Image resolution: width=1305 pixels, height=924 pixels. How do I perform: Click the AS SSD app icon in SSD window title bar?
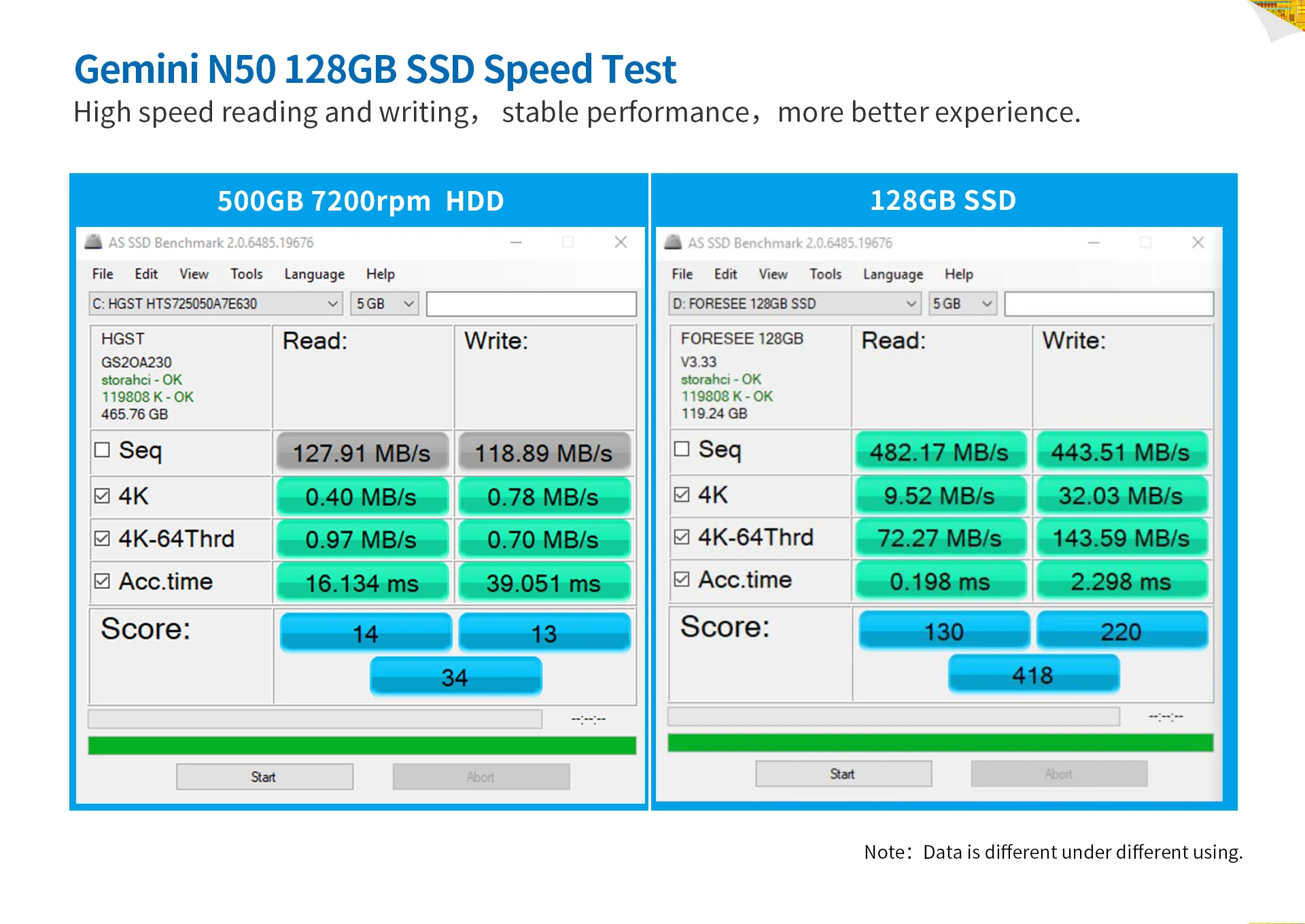(x=673, y=243)
